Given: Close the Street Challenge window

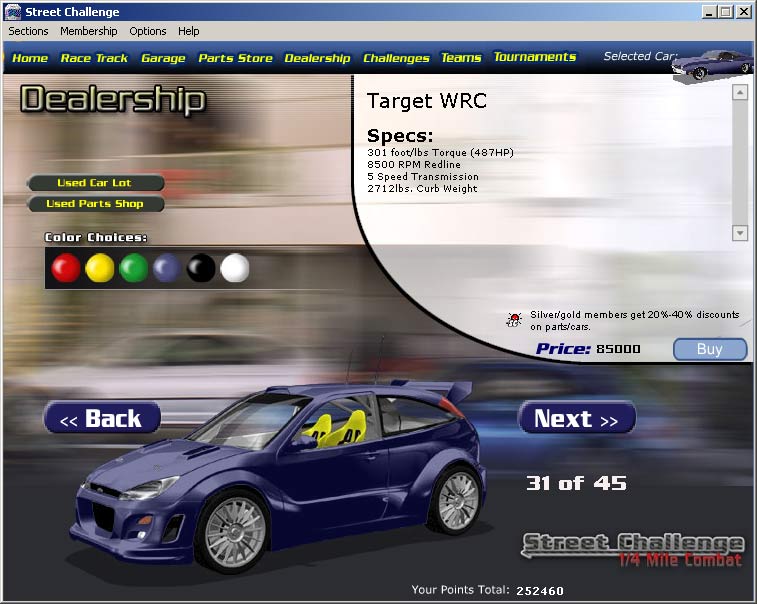Looking at the screenshot, I should click(x=743, y=12).
